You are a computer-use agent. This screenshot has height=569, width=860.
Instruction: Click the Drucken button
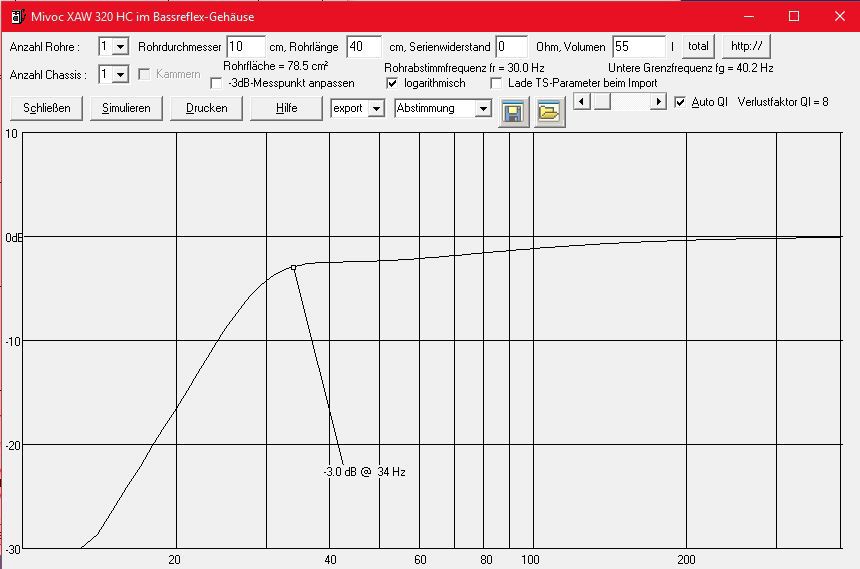[x=207, y=108]
